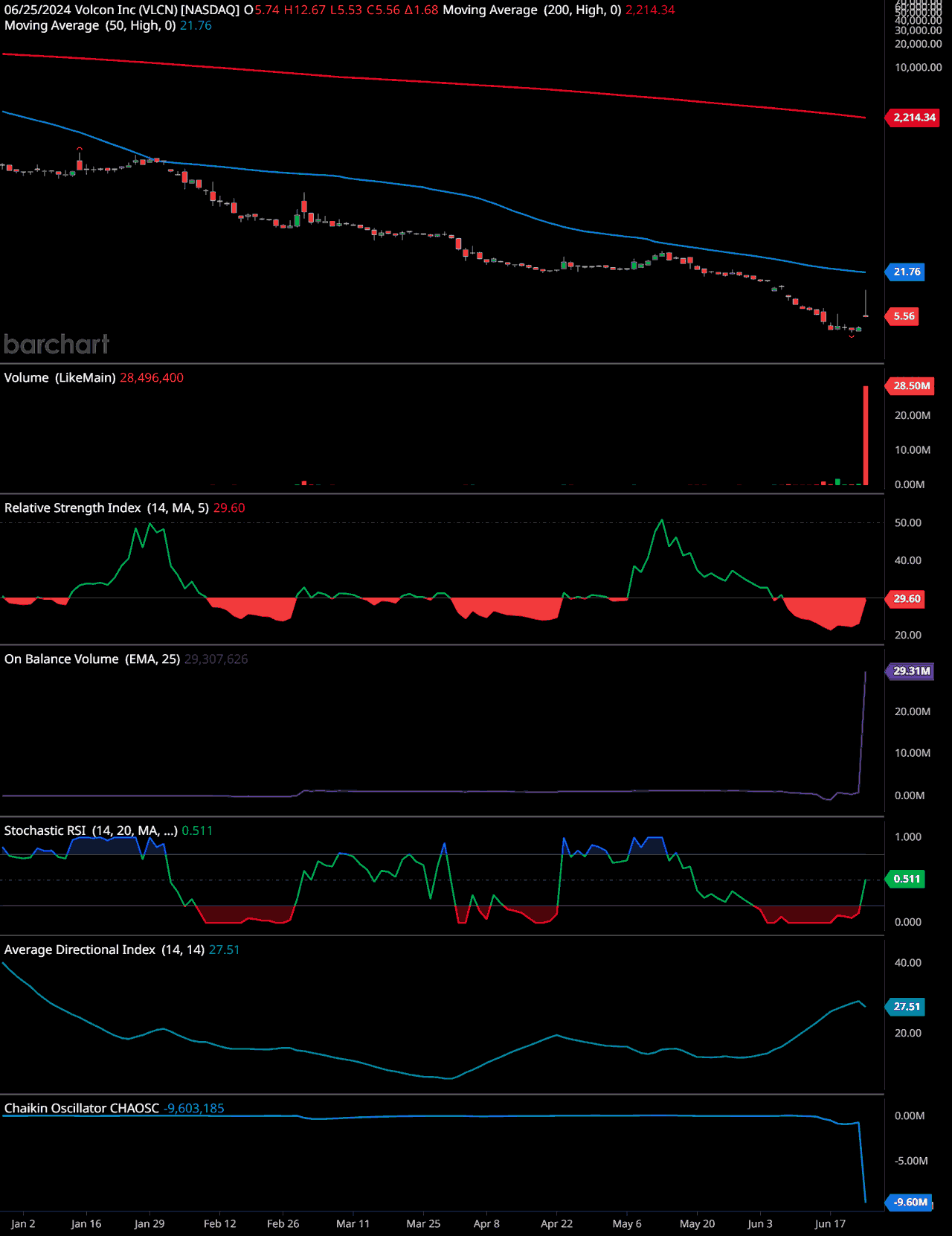This screenshot has height=1236, width=952.
Task: Click the Chaikin reading -9,603,185
Action: [194, 1109]
